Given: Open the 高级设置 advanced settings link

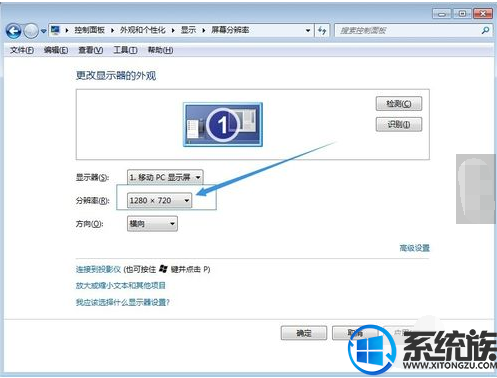Looking at the screenshot, I should [414, 248].
